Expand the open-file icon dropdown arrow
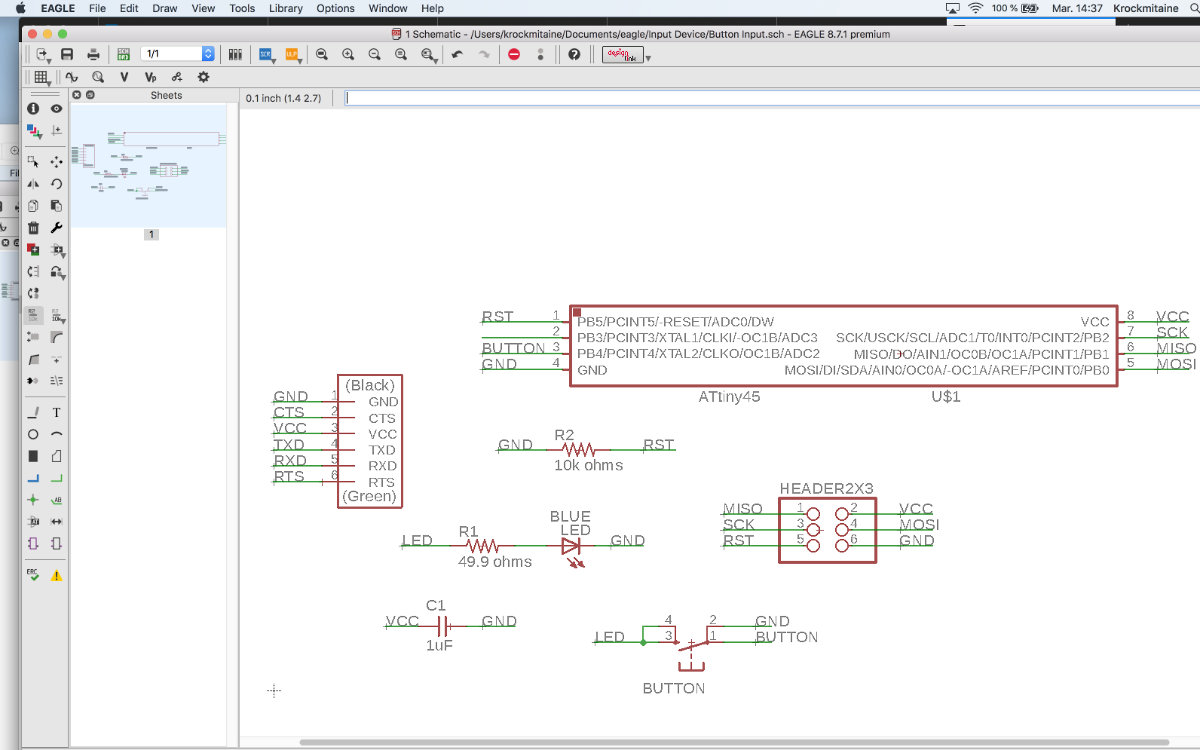Viewport: 1200px width, 750px height. tap(49, 60)
